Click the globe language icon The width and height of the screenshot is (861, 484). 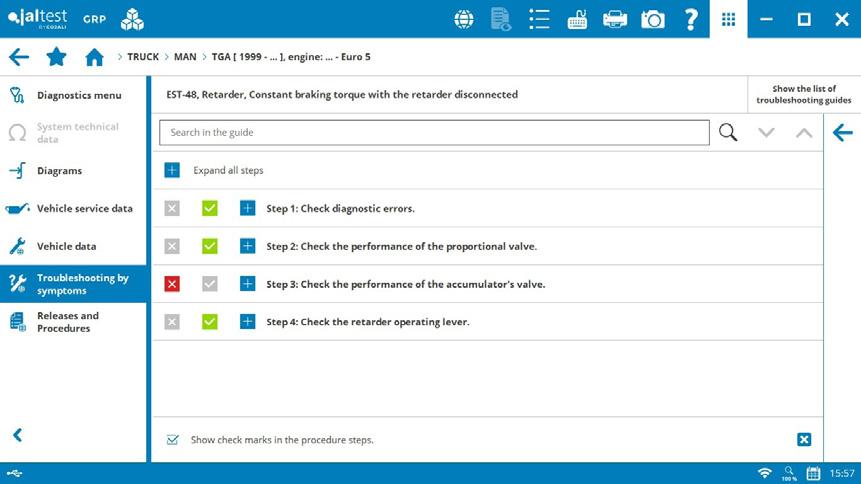[464, 20]
